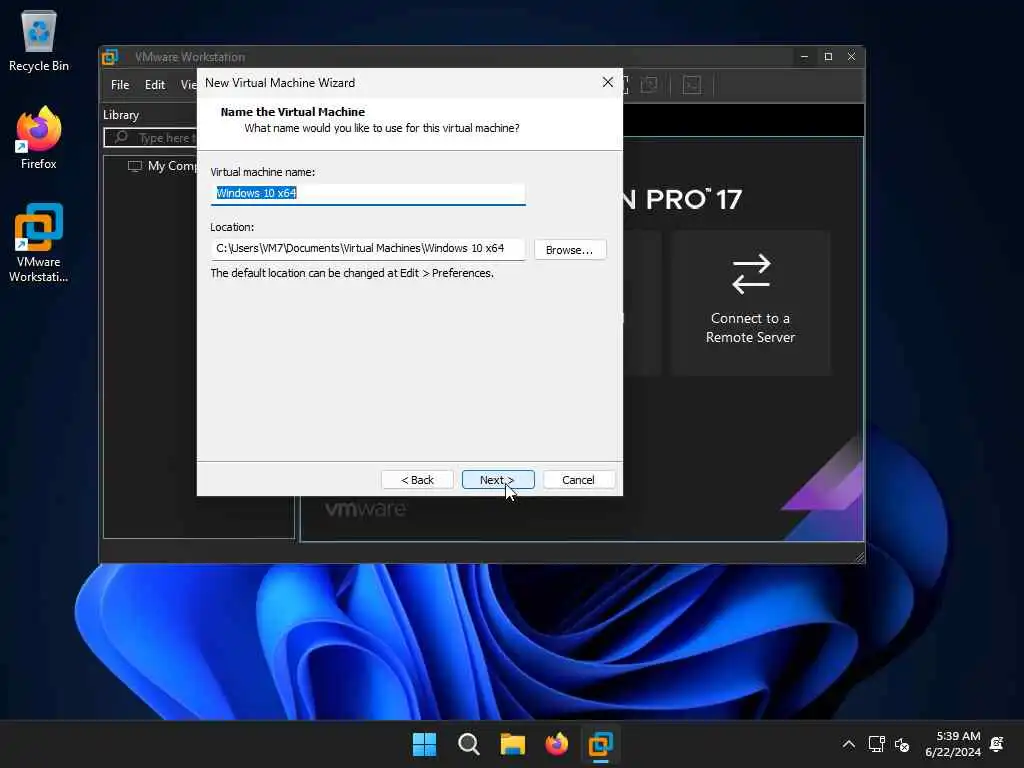1024x768 pixels.
Task: Select My Computer in Library tree
Action: [x=163, y=166]
